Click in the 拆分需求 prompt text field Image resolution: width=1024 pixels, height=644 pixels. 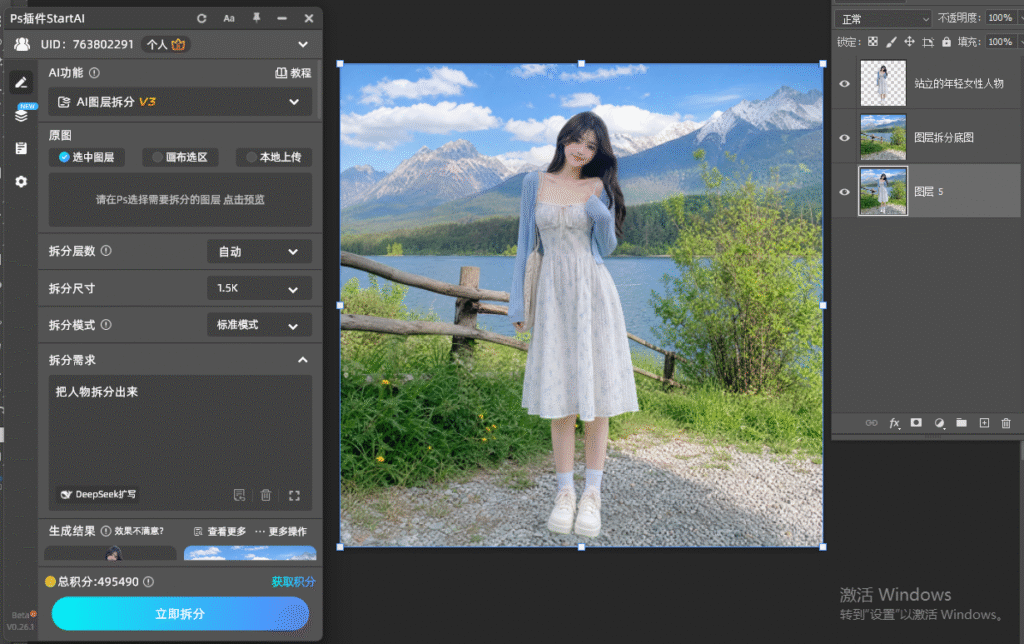coord(180,431)
